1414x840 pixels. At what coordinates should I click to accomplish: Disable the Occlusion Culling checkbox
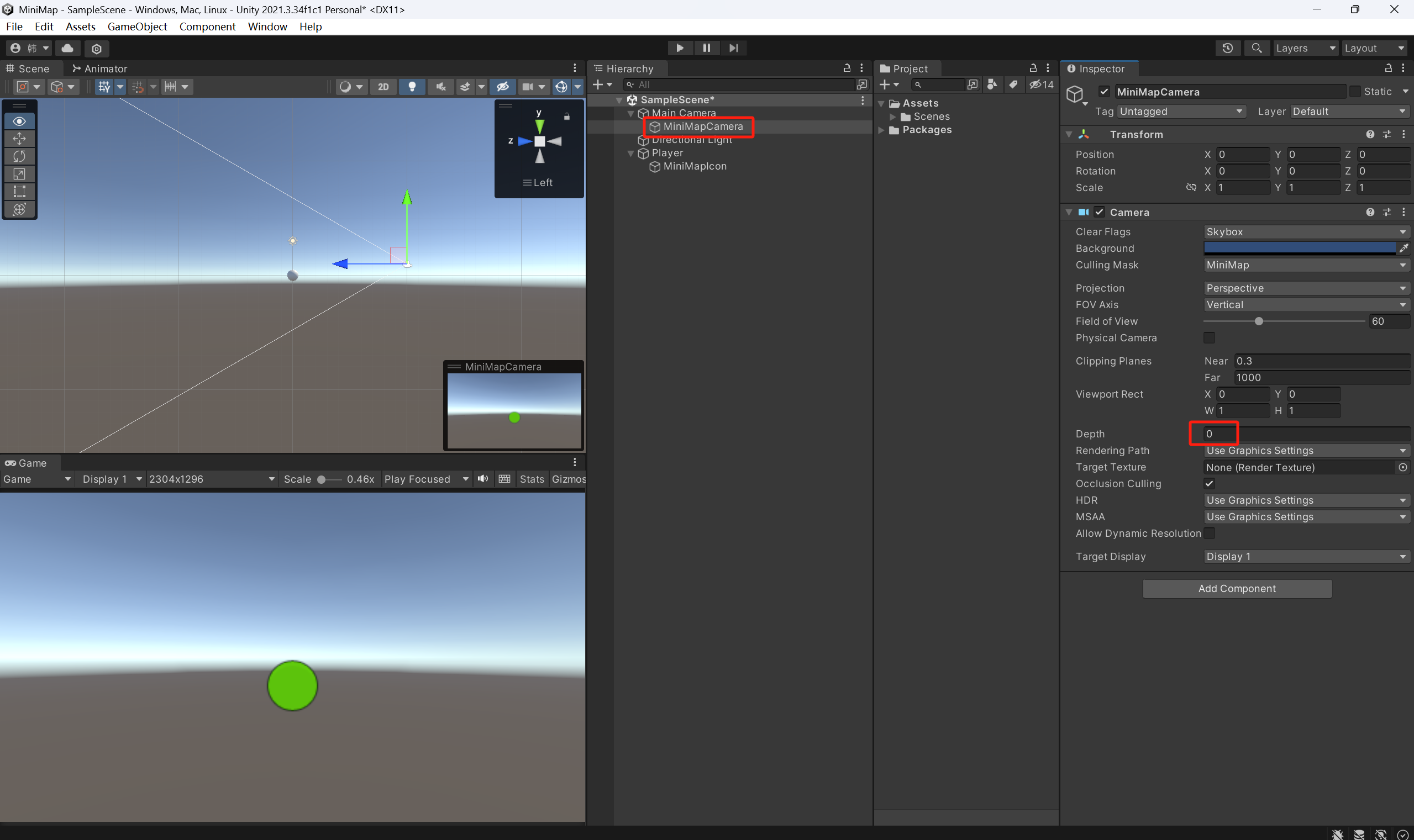(x=1209, y=483)
